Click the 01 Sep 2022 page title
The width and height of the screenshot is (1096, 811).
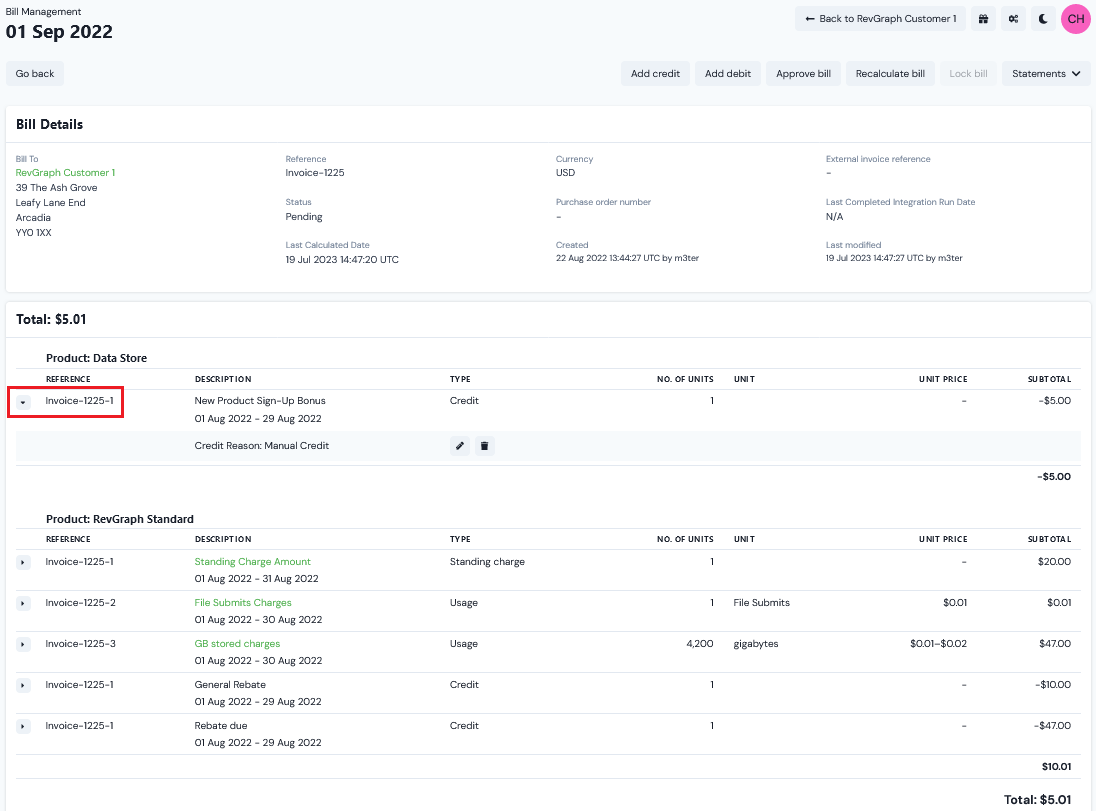click(59, 31)
